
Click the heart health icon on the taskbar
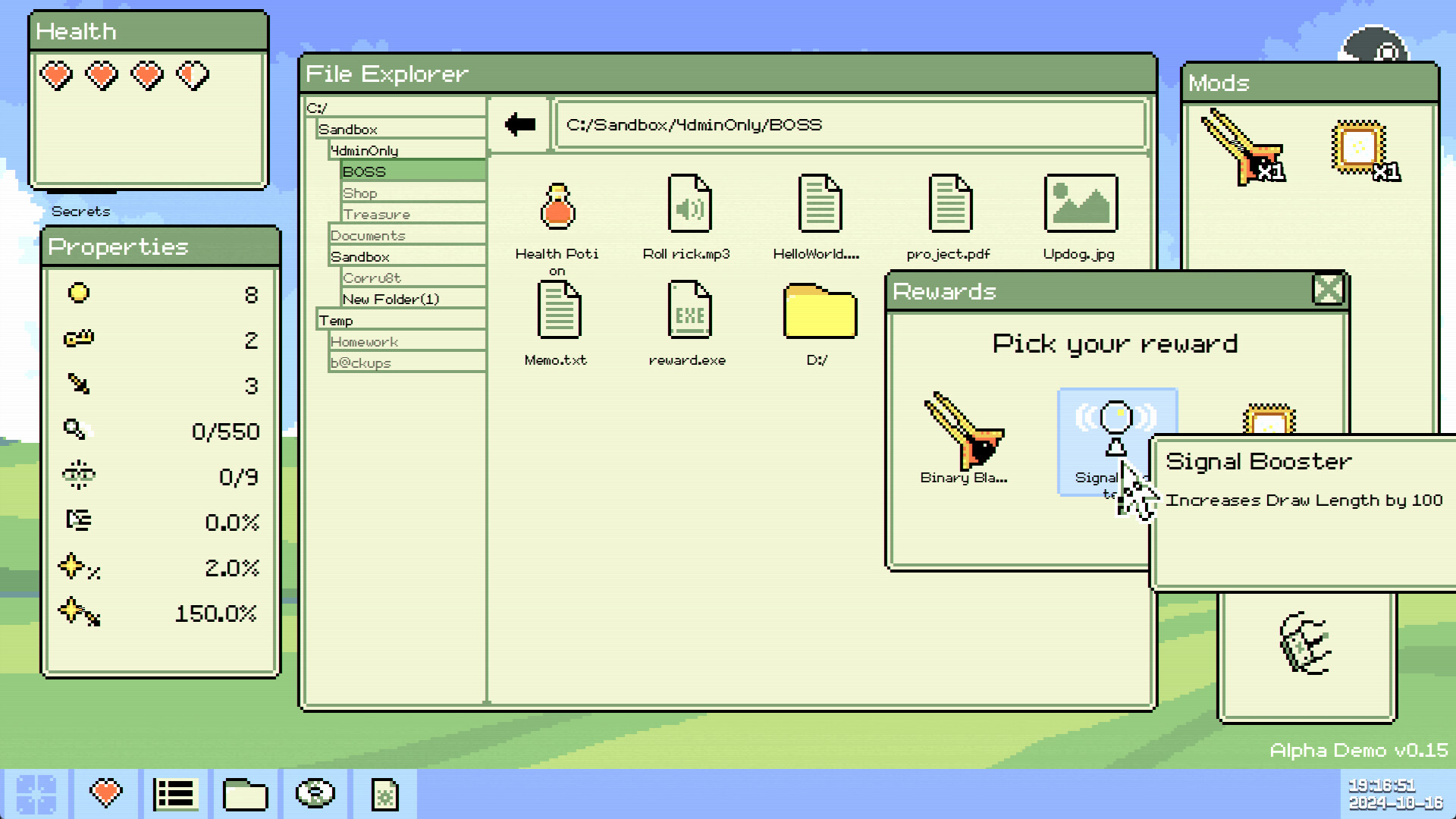point(106,793)
